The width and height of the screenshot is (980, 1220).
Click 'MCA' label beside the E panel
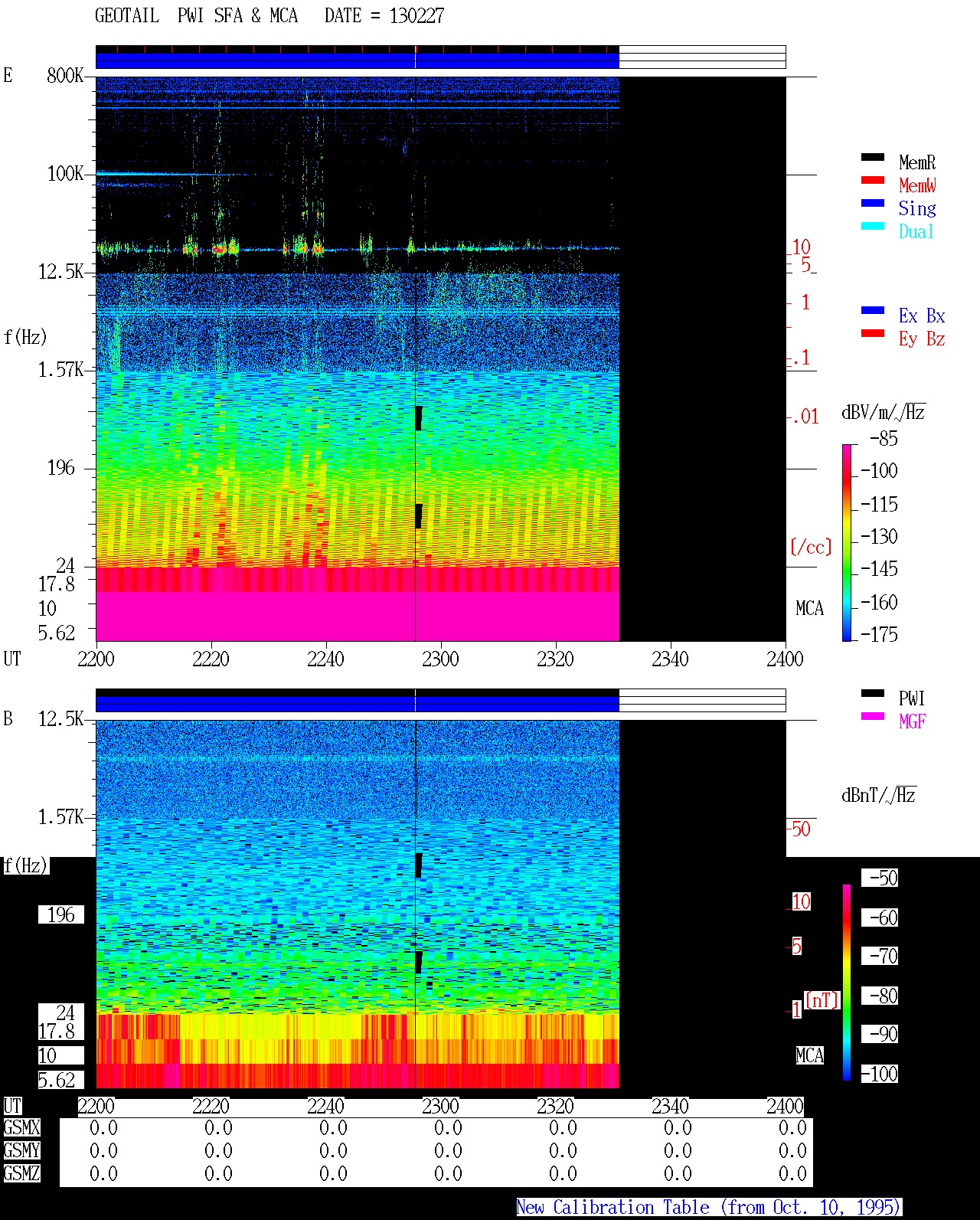tap(809, 609)
